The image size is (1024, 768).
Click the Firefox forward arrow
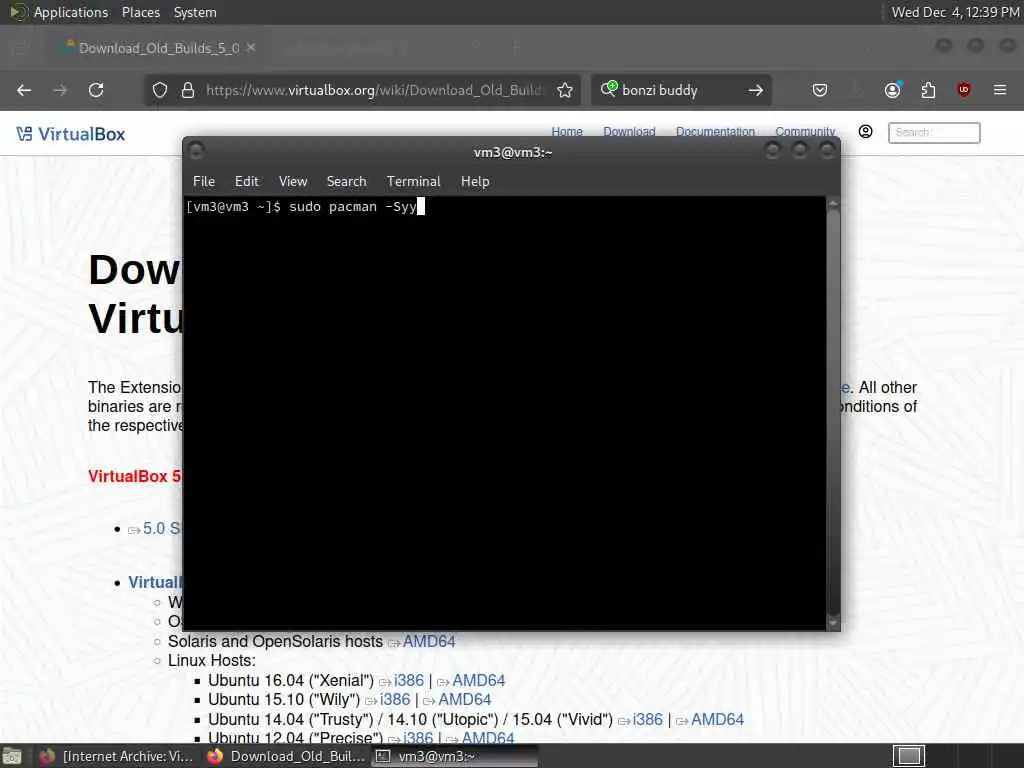click(x=60, y=90)
